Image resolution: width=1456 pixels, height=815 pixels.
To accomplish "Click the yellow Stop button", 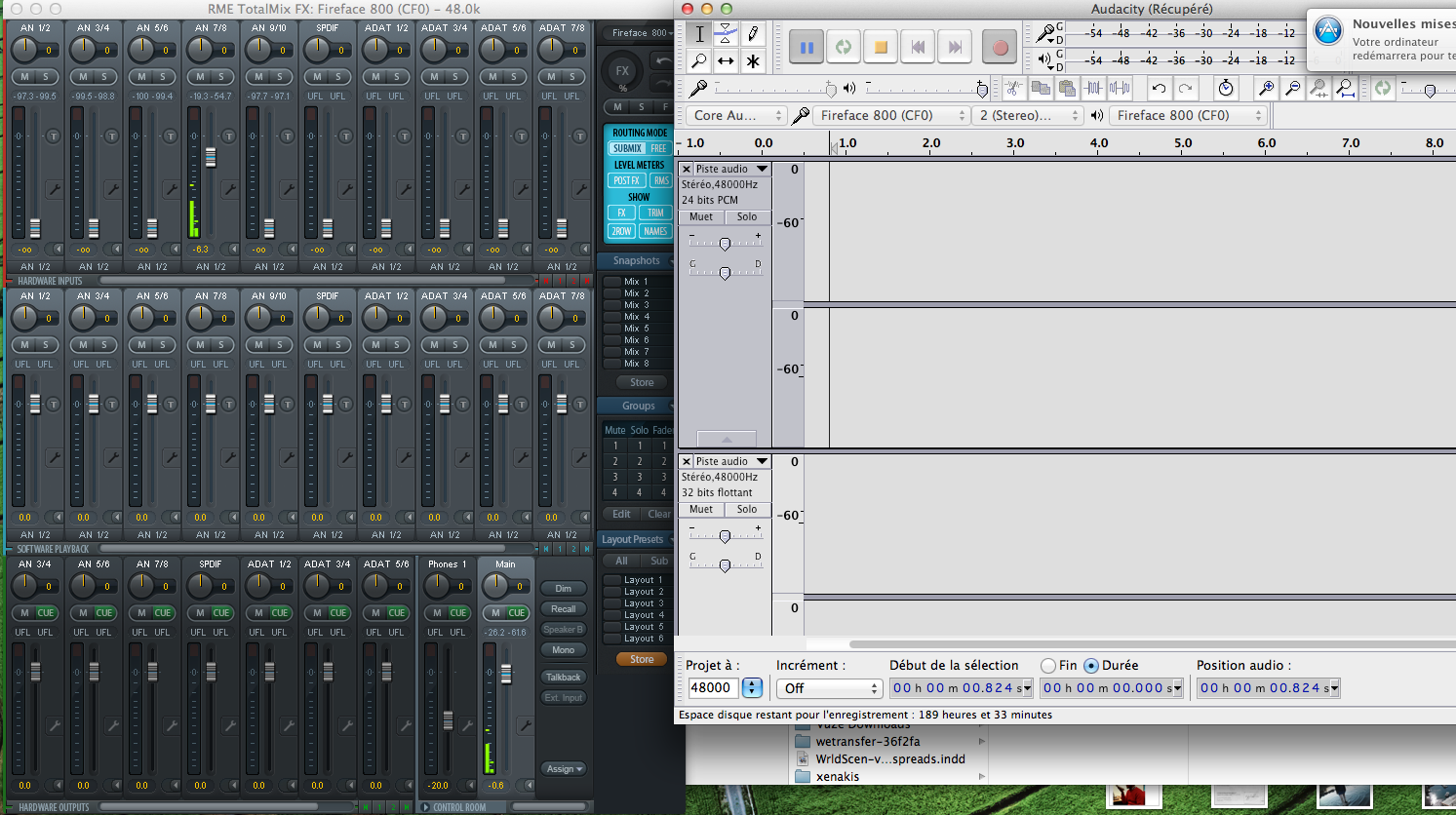I will [881, 47].
